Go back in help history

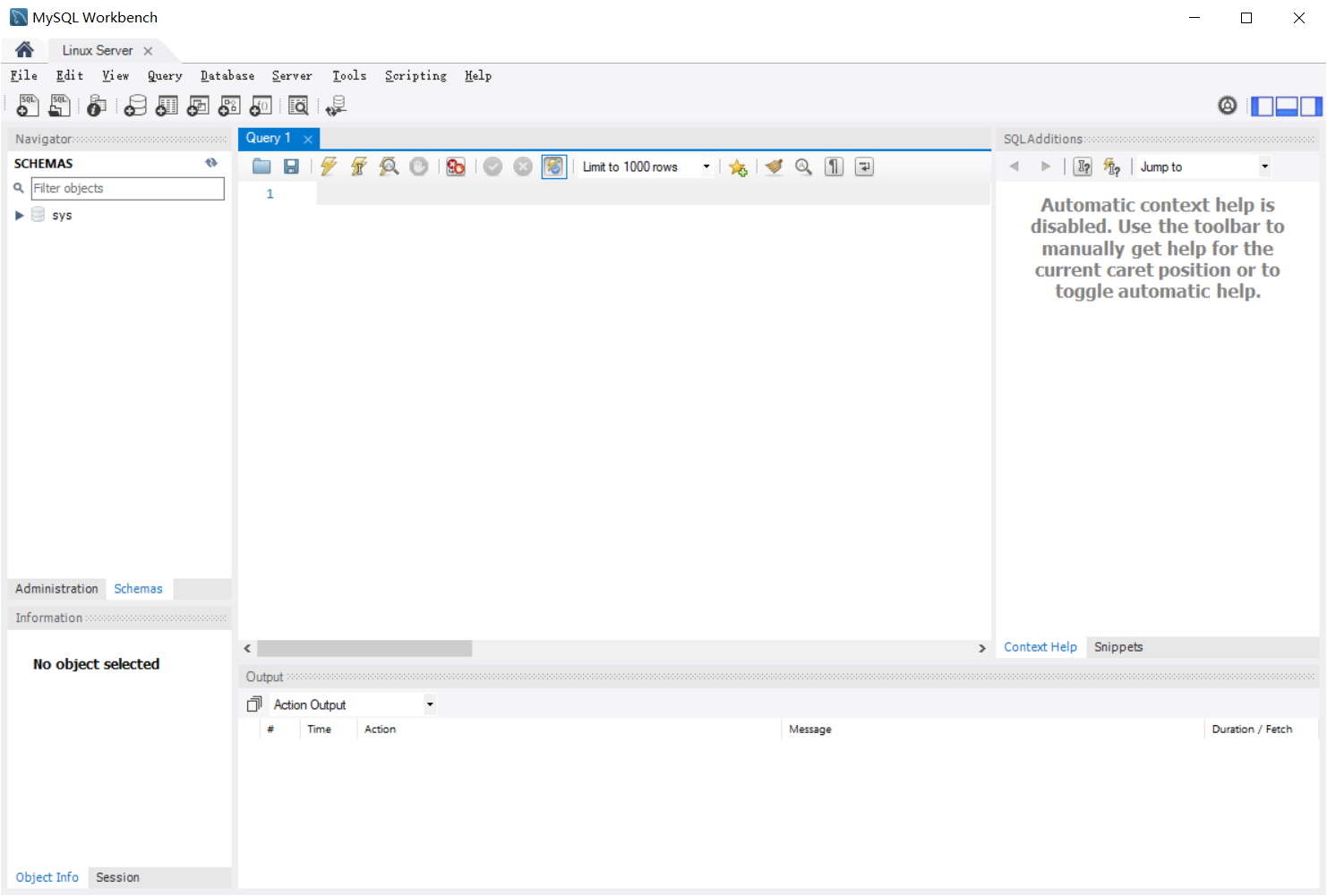[x=1015, y=166]
